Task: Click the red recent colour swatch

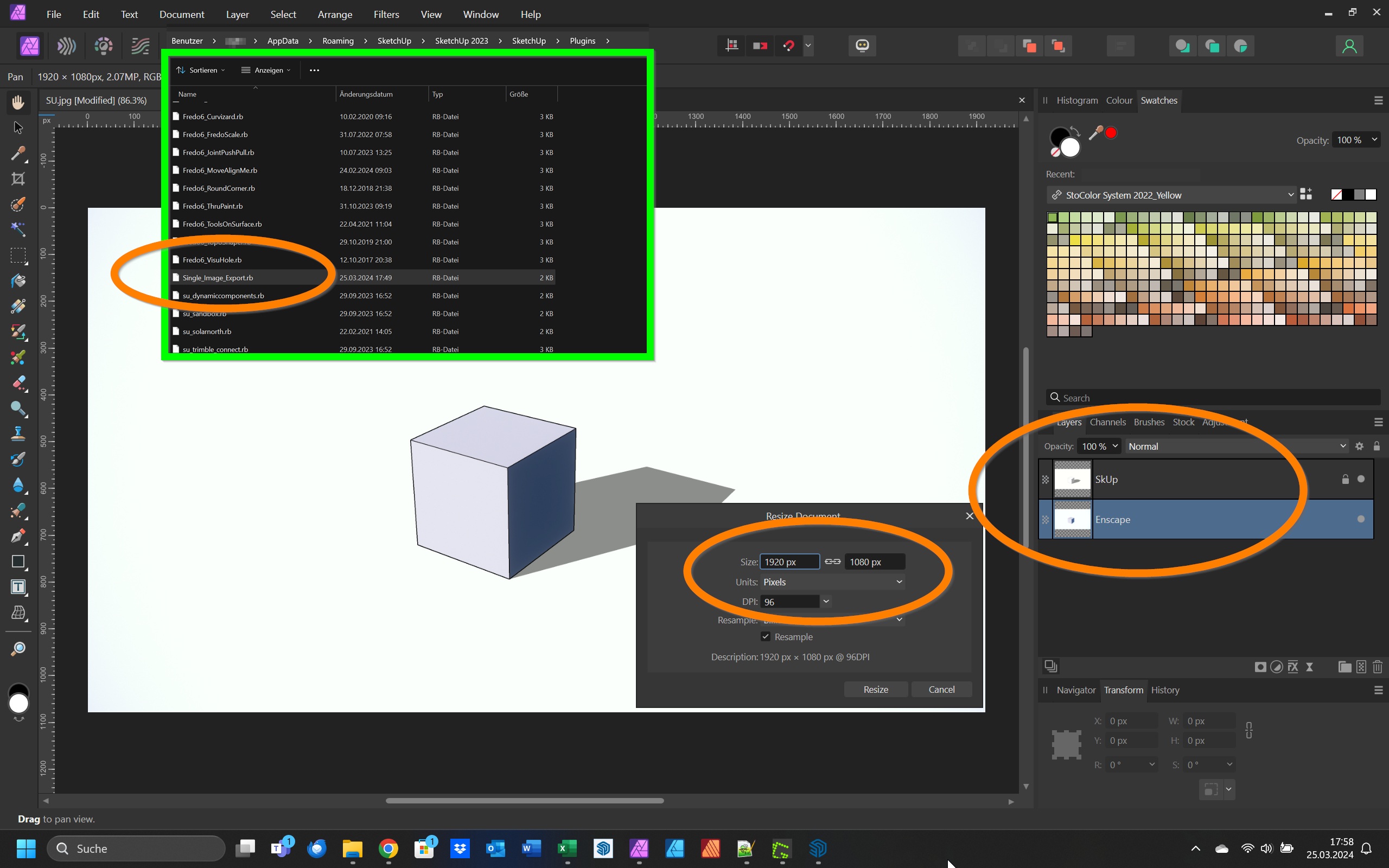Action: (1111, 133)
